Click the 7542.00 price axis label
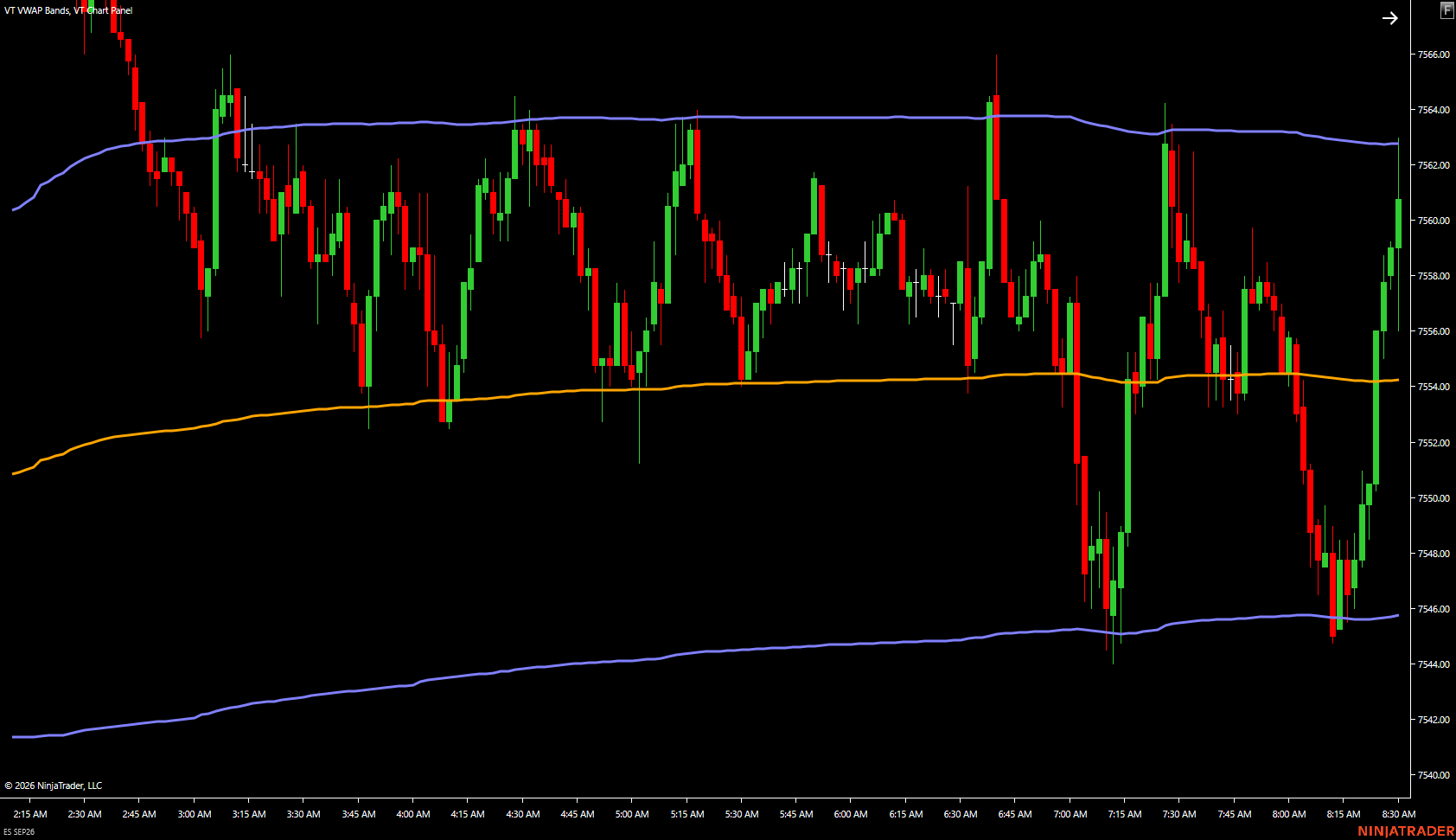This screenshot has height=840, width=1456. [1434, 720]
